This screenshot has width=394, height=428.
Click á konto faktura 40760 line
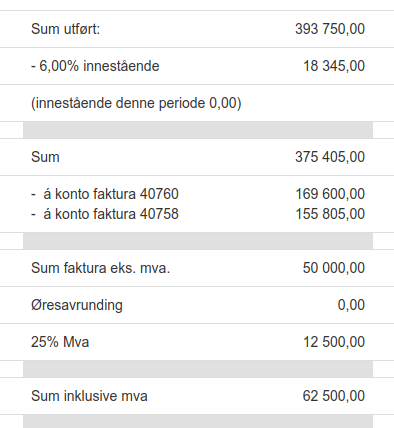(x=105, y=194)
